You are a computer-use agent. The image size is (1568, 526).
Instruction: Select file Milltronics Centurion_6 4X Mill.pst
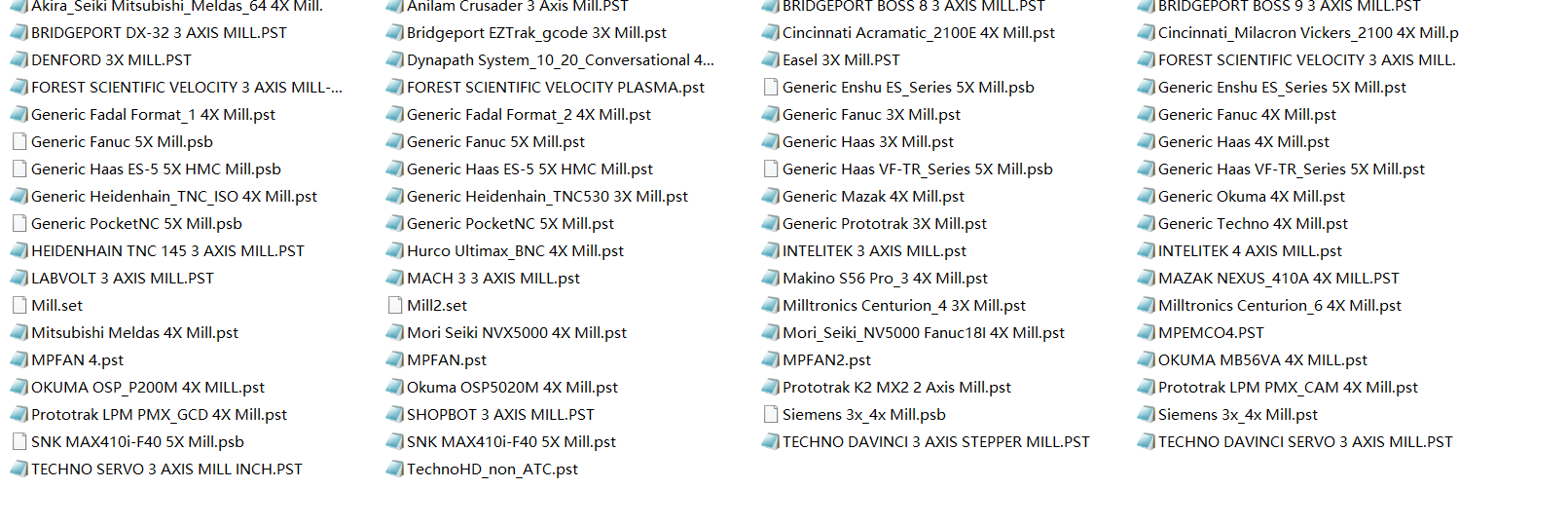coord(1280,305)
